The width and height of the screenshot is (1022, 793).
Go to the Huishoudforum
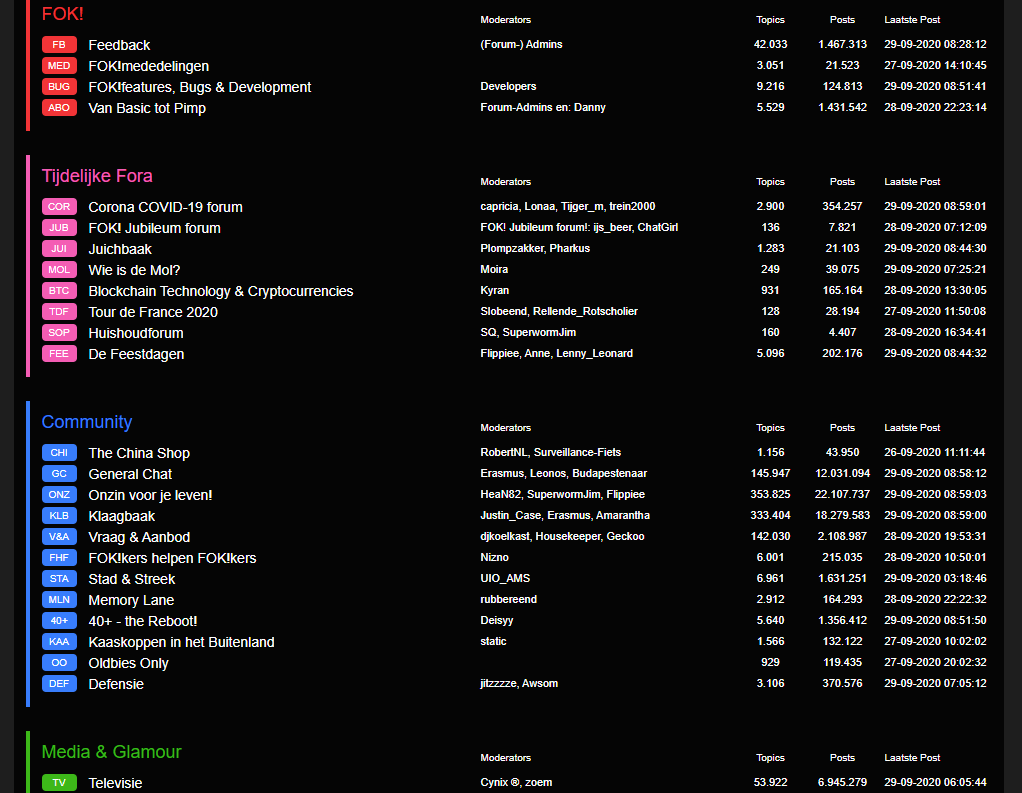click(x=136, y=333)
